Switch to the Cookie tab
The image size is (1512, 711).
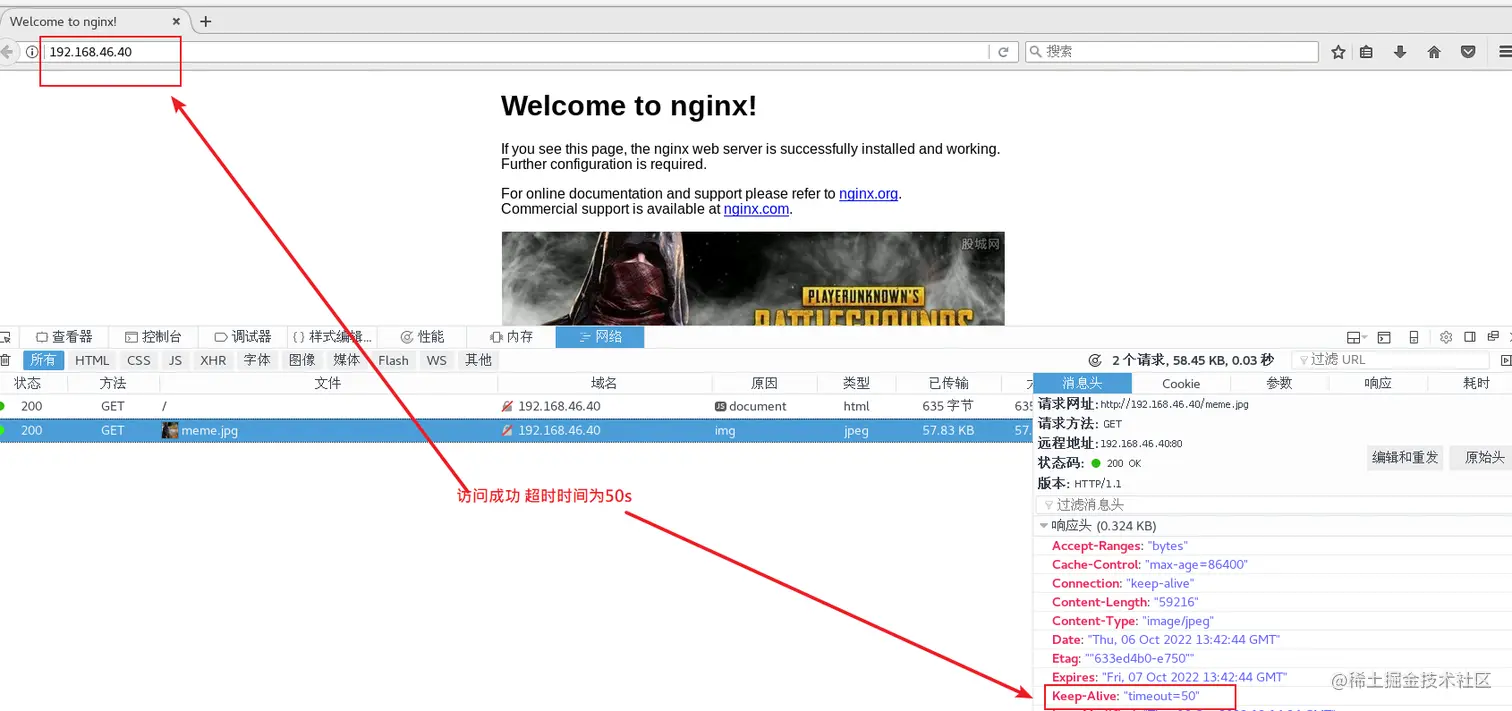1180,383
